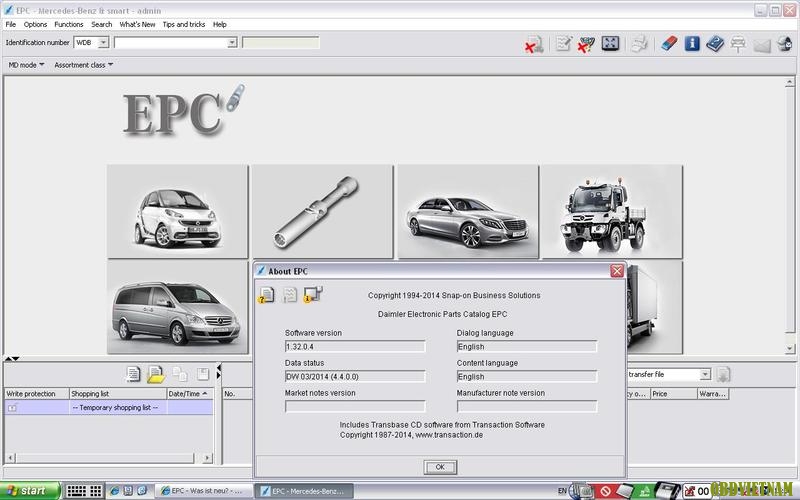800x500 pixels.
Task: Click the Write protection column header
Action: pos(37,393)
